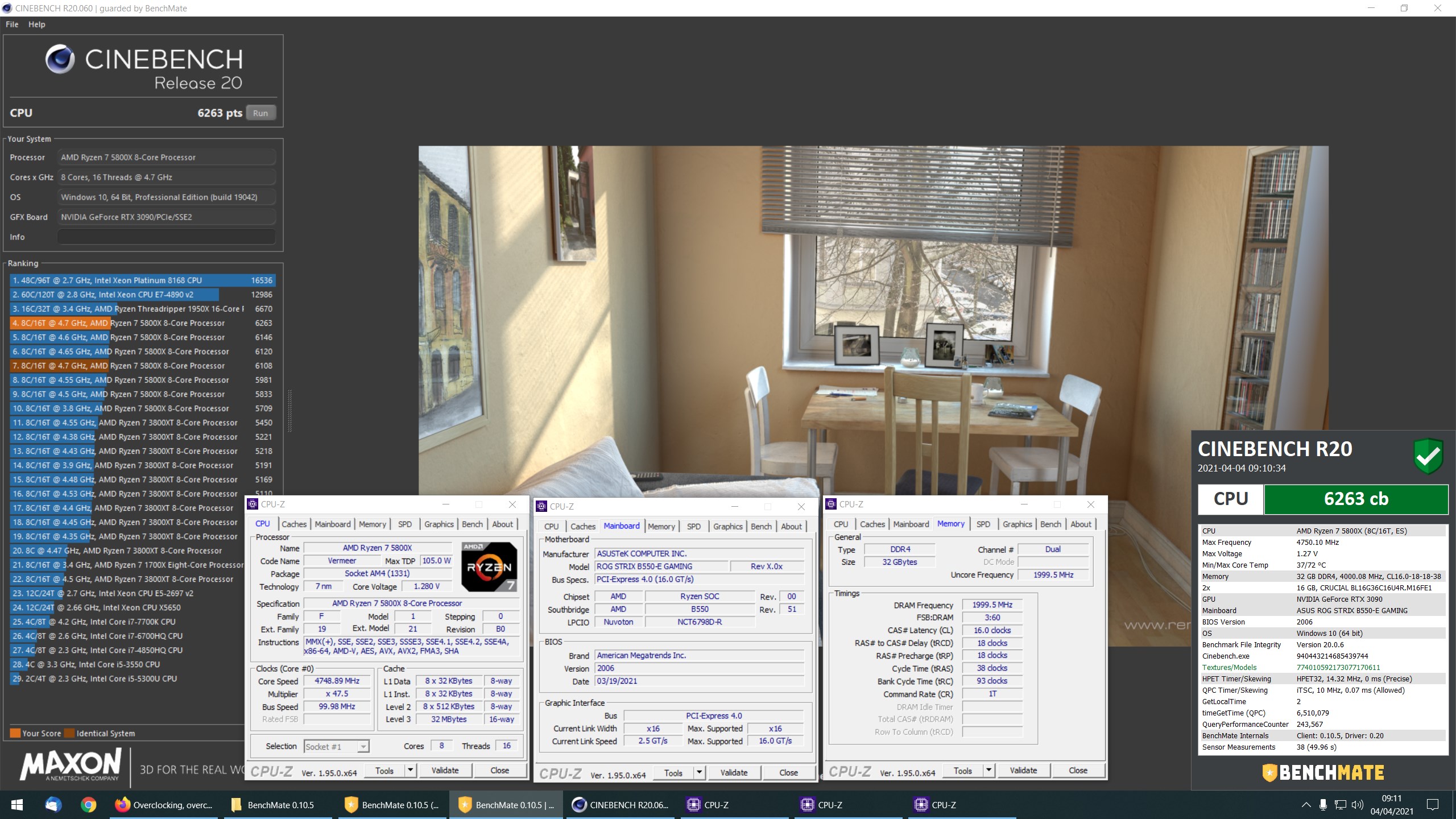Switch to Firefox Overclocking taskbar window

(164, 805)
